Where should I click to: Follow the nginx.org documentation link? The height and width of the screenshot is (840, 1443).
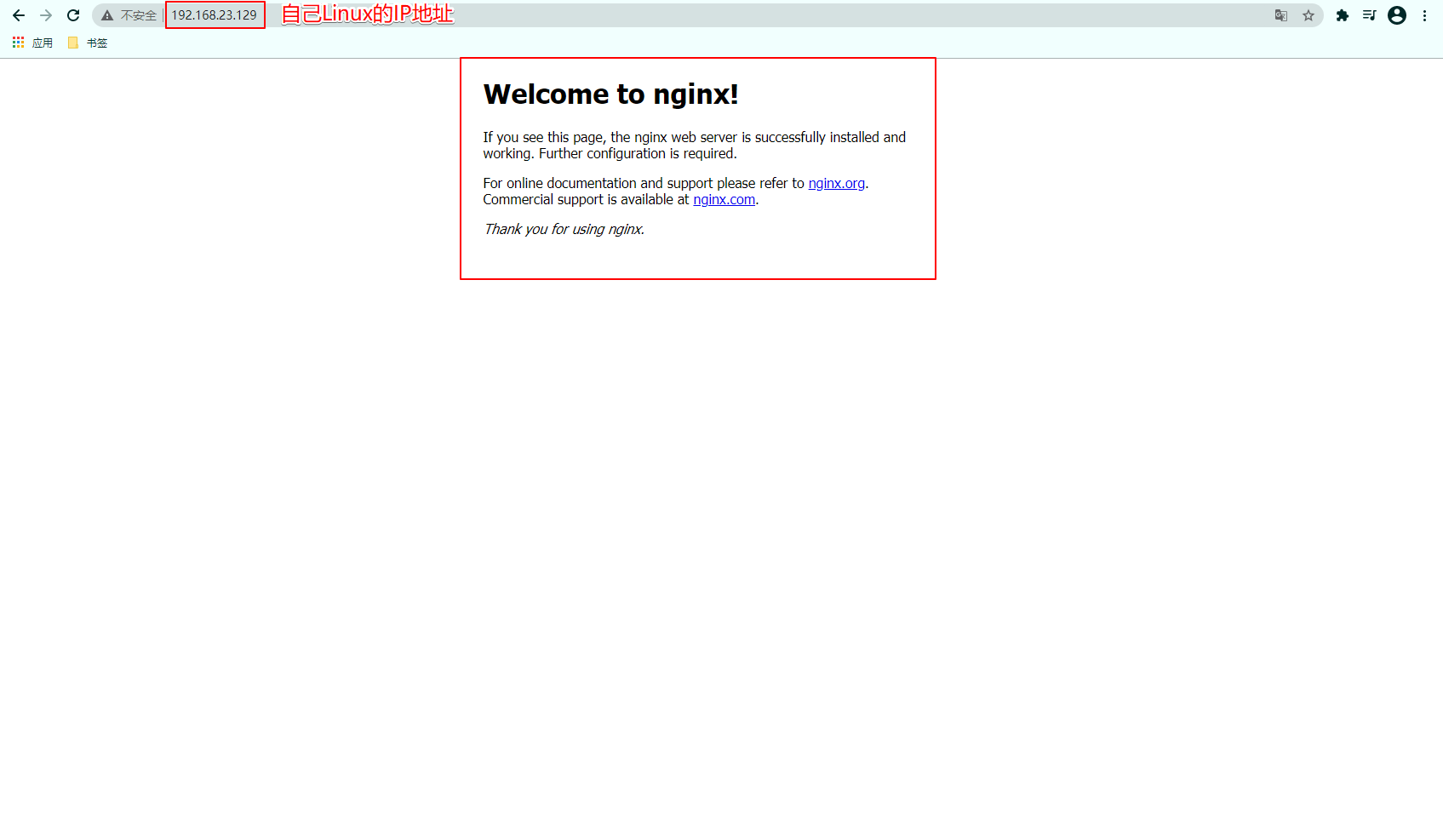[x=837, y=183]
